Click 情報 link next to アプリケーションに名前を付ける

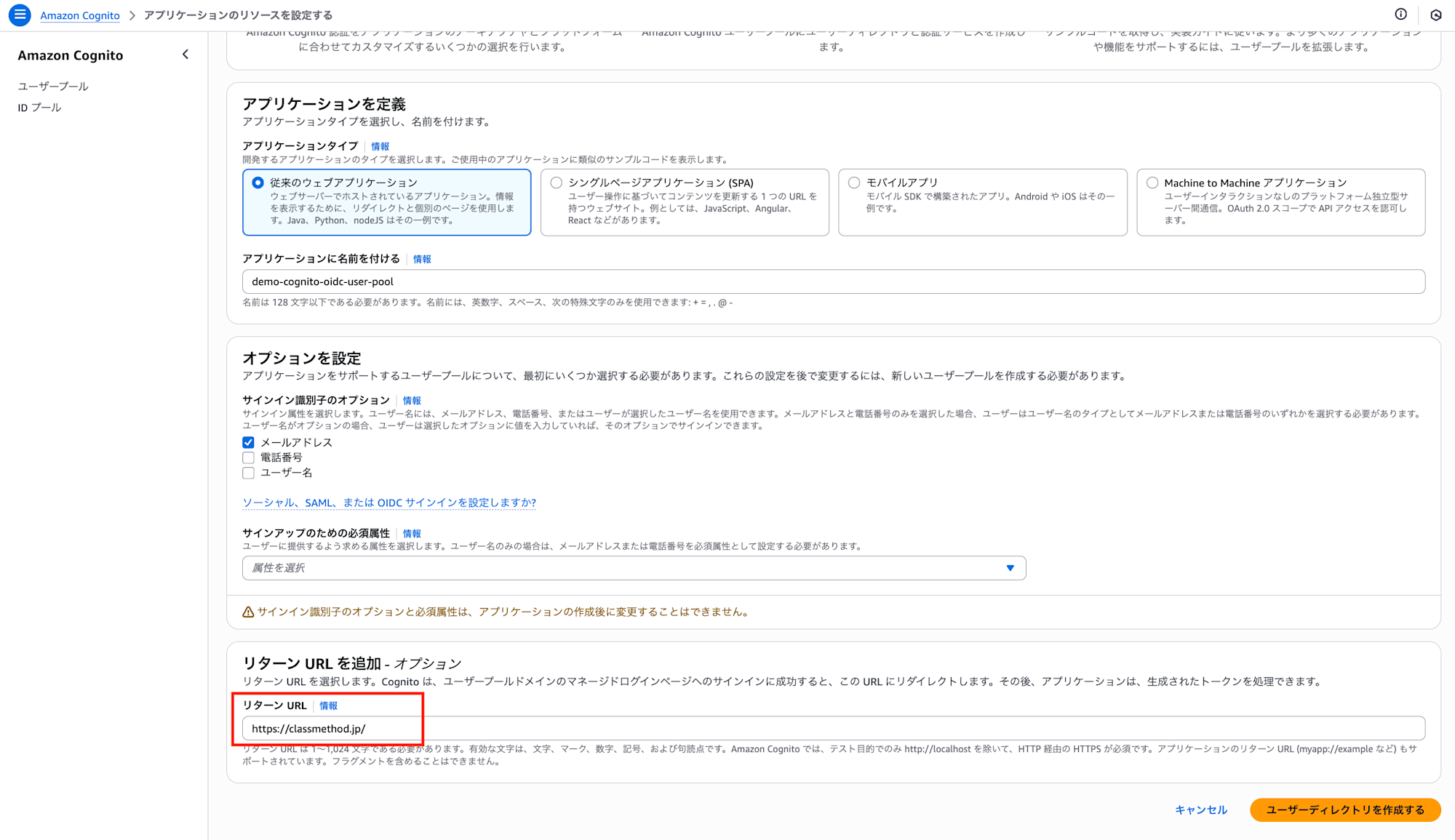click(422, 259)
